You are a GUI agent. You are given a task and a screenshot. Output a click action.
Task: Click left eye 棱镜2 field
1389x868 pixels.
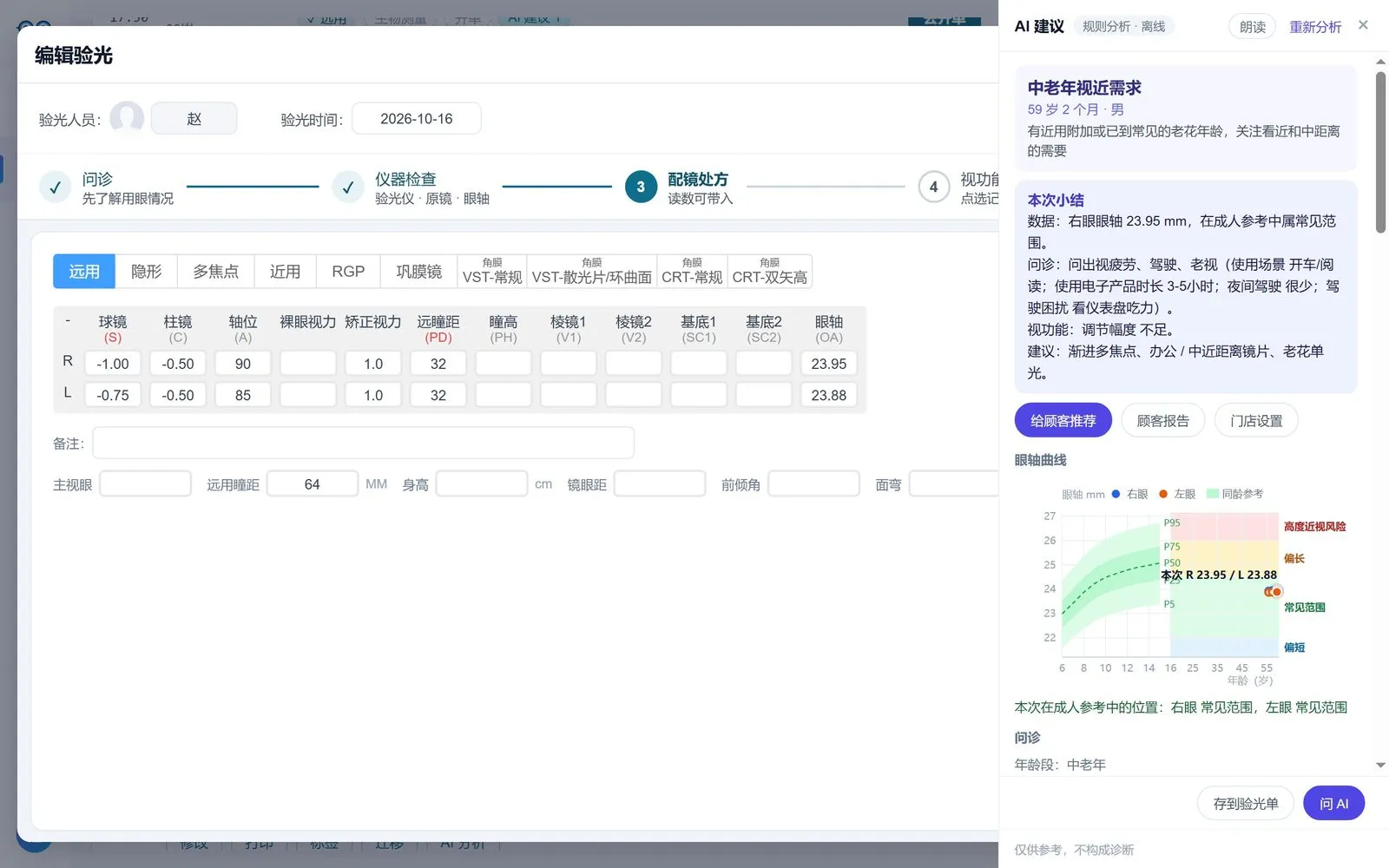click(x=634, y=395)
